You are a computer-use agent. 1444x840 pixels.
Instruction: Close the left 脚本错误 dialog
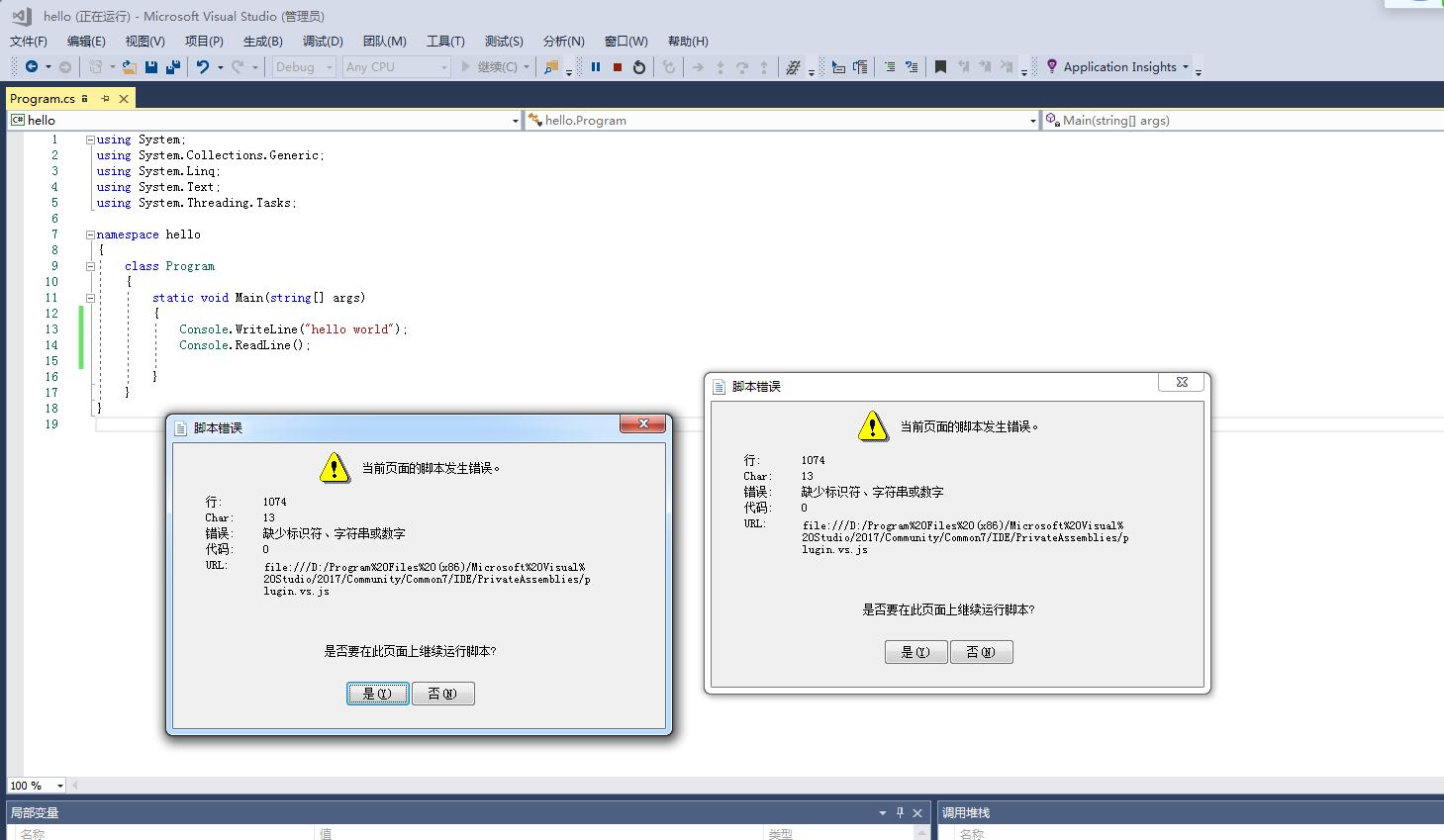point(643,423)
